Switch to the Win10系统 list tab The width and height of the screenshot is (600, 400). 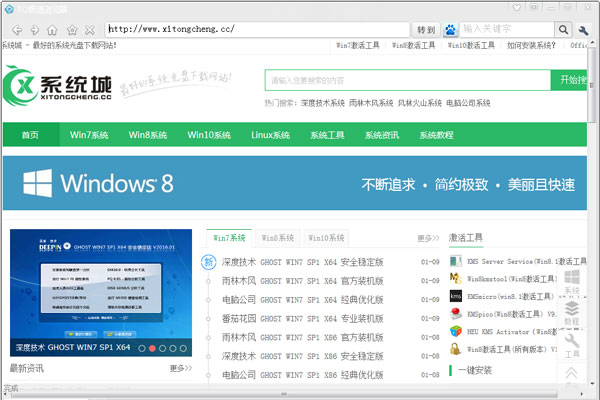tap(326, 238)
